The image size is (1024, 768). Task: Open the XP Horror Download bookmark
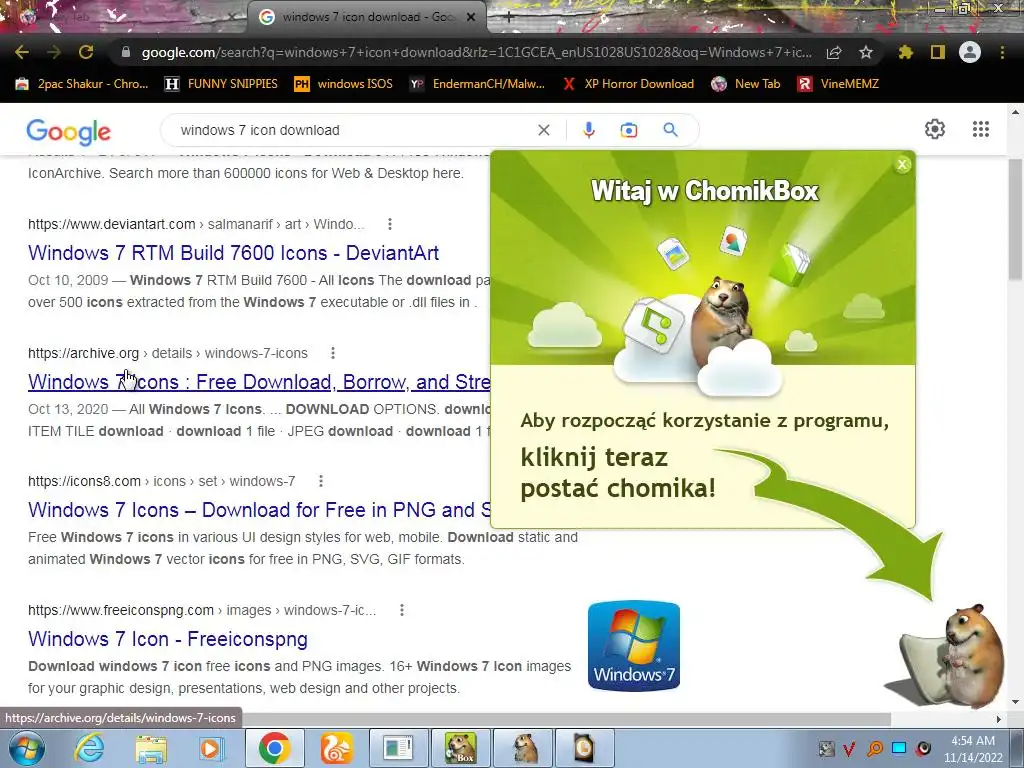tap(628, 84)
